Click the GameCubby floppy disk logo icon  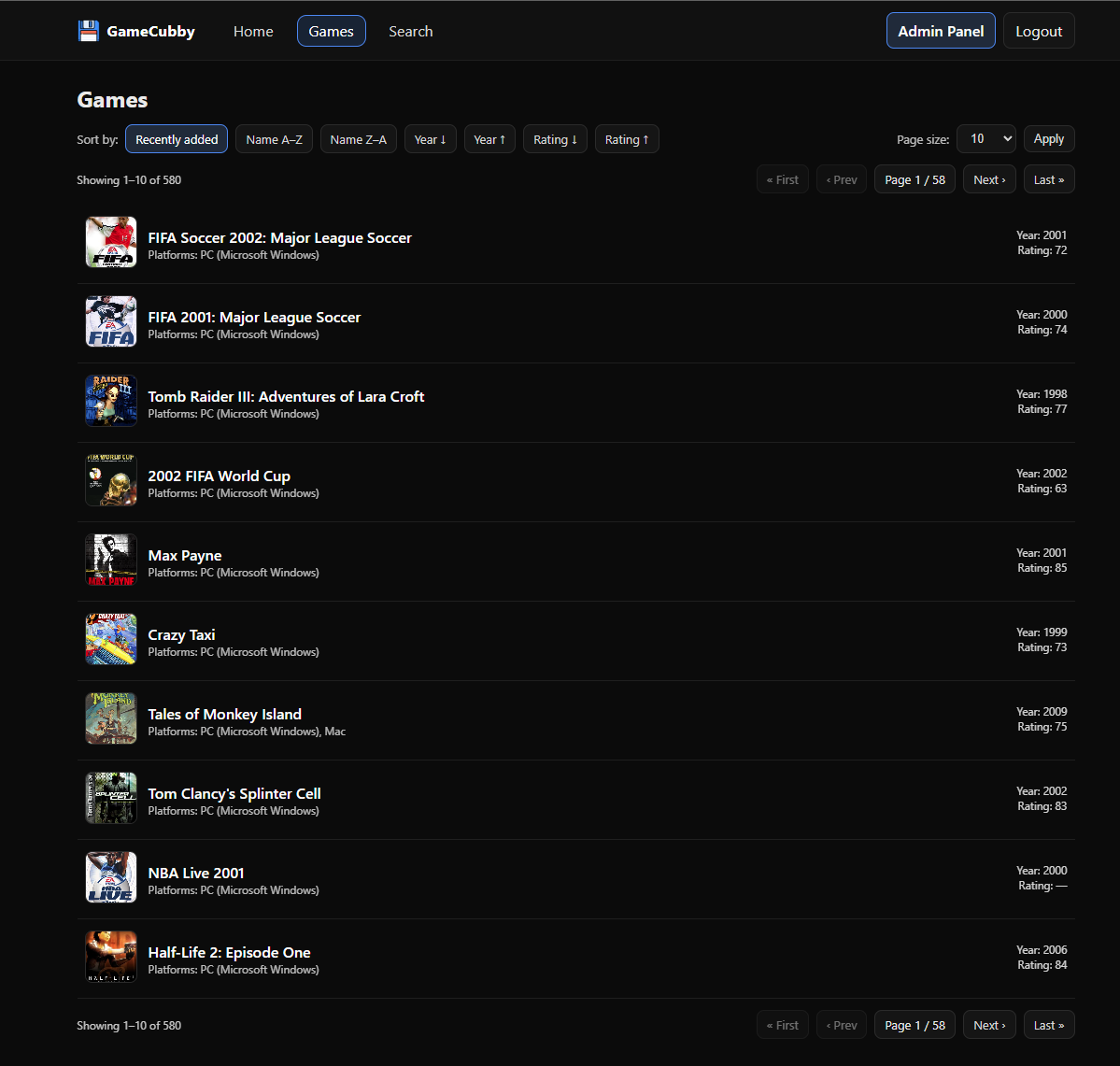tap(89, 31)
